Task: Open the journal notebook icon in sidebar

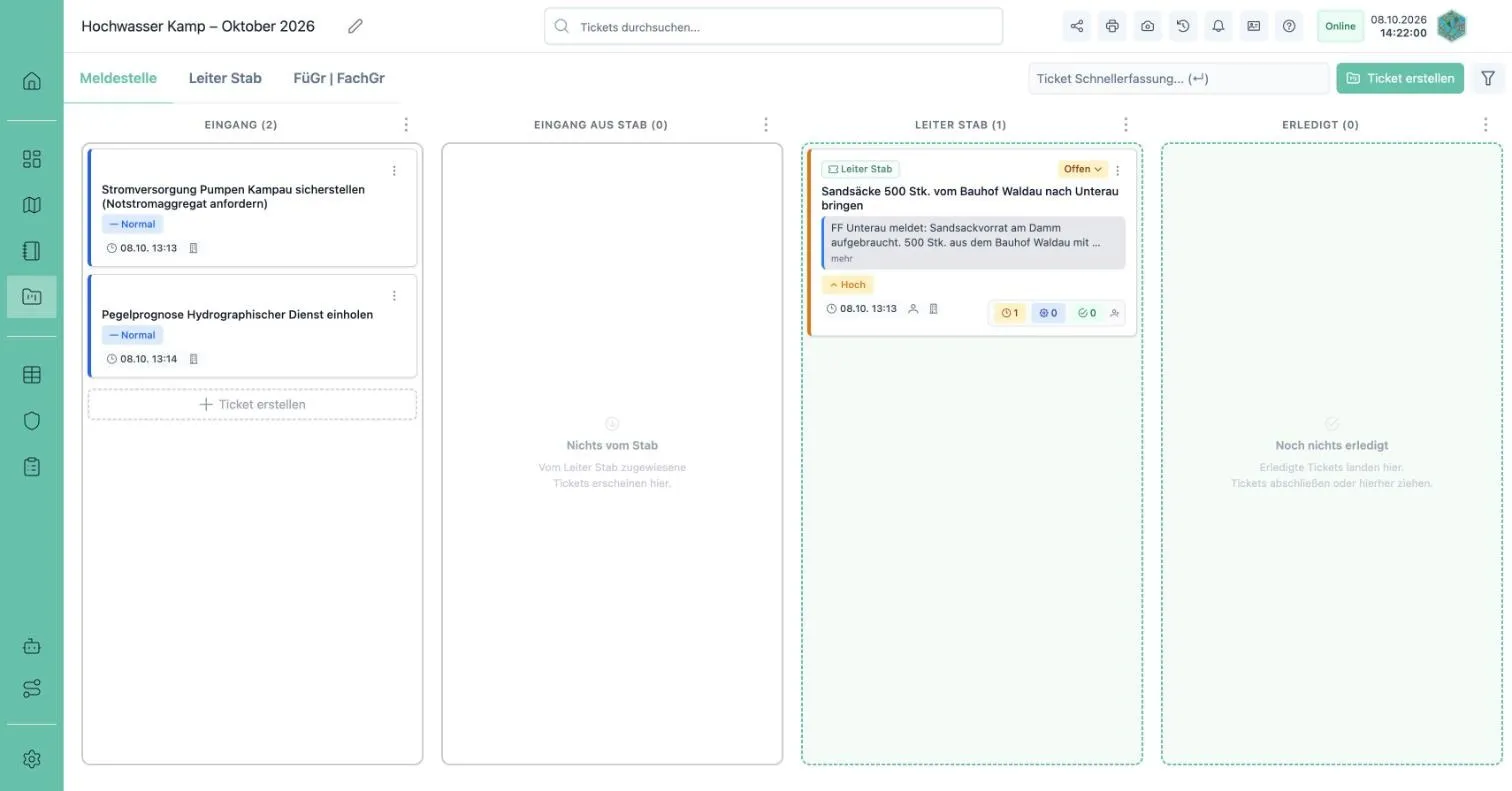Action: click(x=32, y=251)
